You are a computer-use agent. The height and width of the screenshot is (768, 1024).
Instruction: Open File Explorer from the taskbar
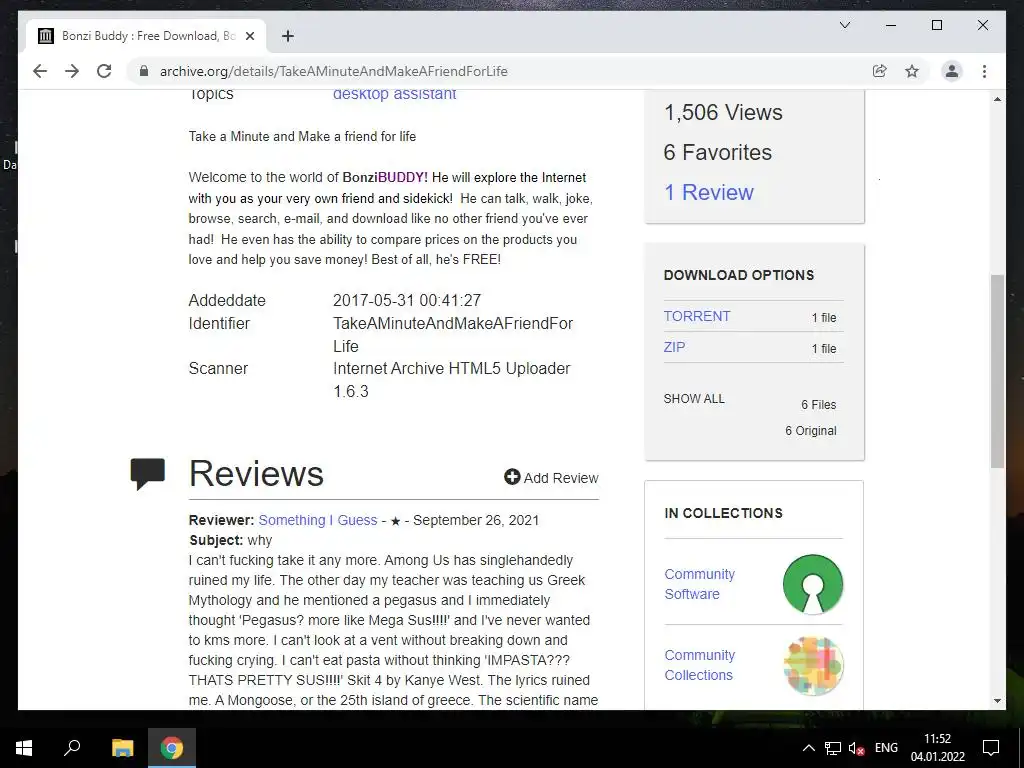122,748
